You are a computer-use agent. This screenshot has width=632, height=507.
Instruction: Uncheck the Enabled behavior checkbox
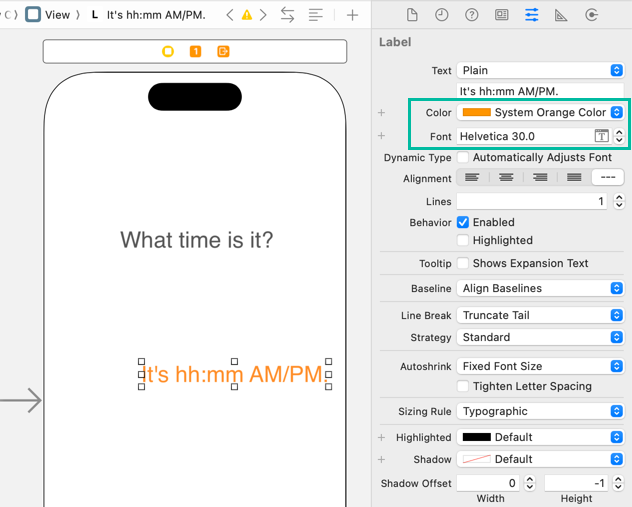click(x=463, y=222)
